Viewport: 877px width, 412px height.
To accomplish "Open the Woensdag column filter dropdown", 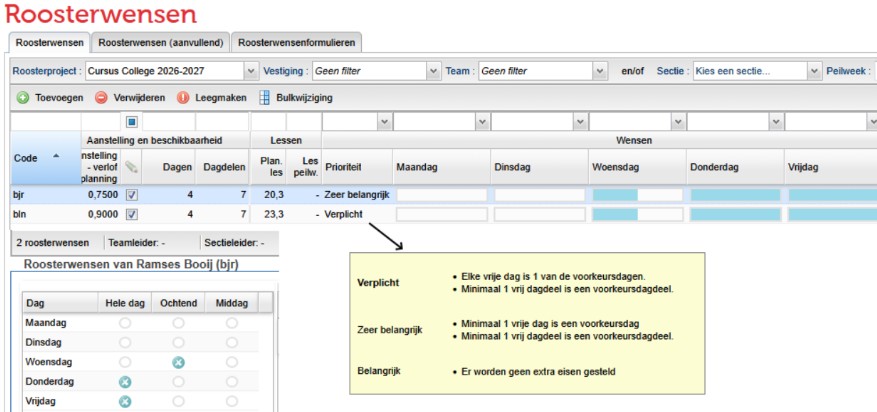I will click(678, 122).
